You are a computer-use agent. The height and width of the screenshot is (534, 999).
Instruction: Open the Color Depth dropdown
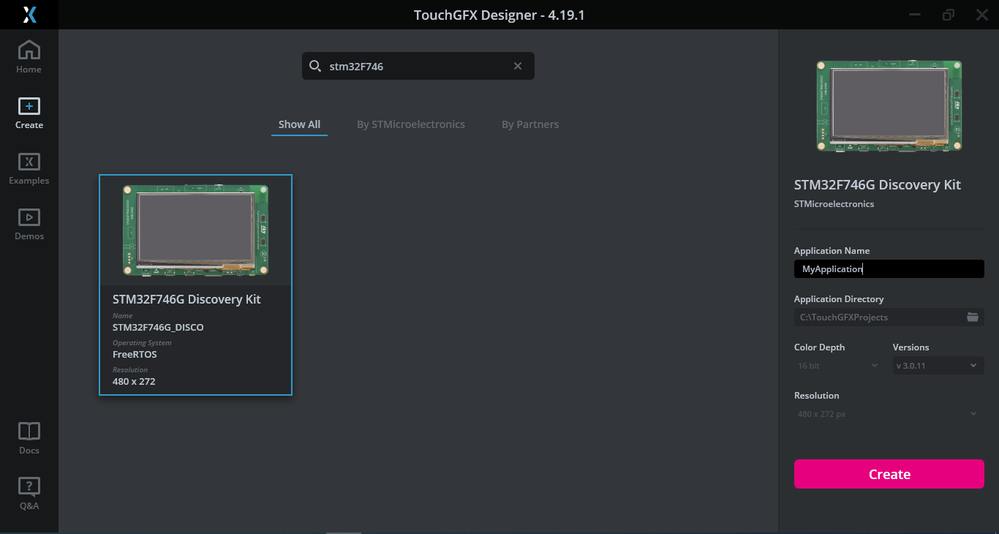[838, 365]
